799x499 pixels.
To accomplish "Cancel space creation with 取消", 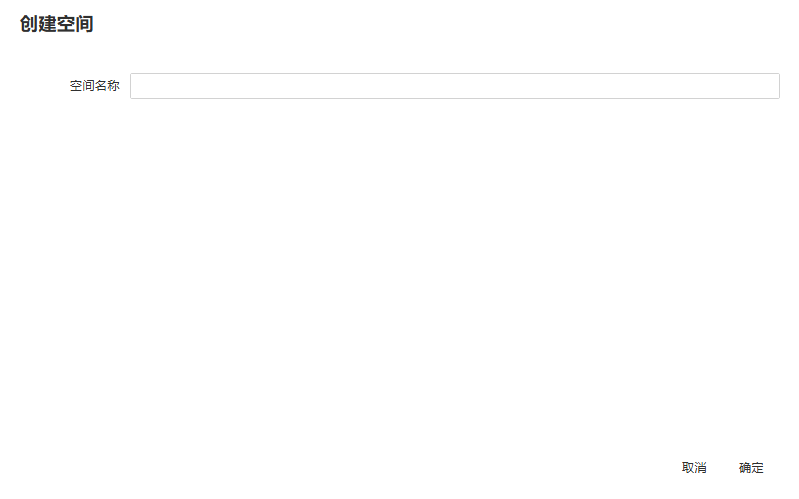I will pos(694,467).
